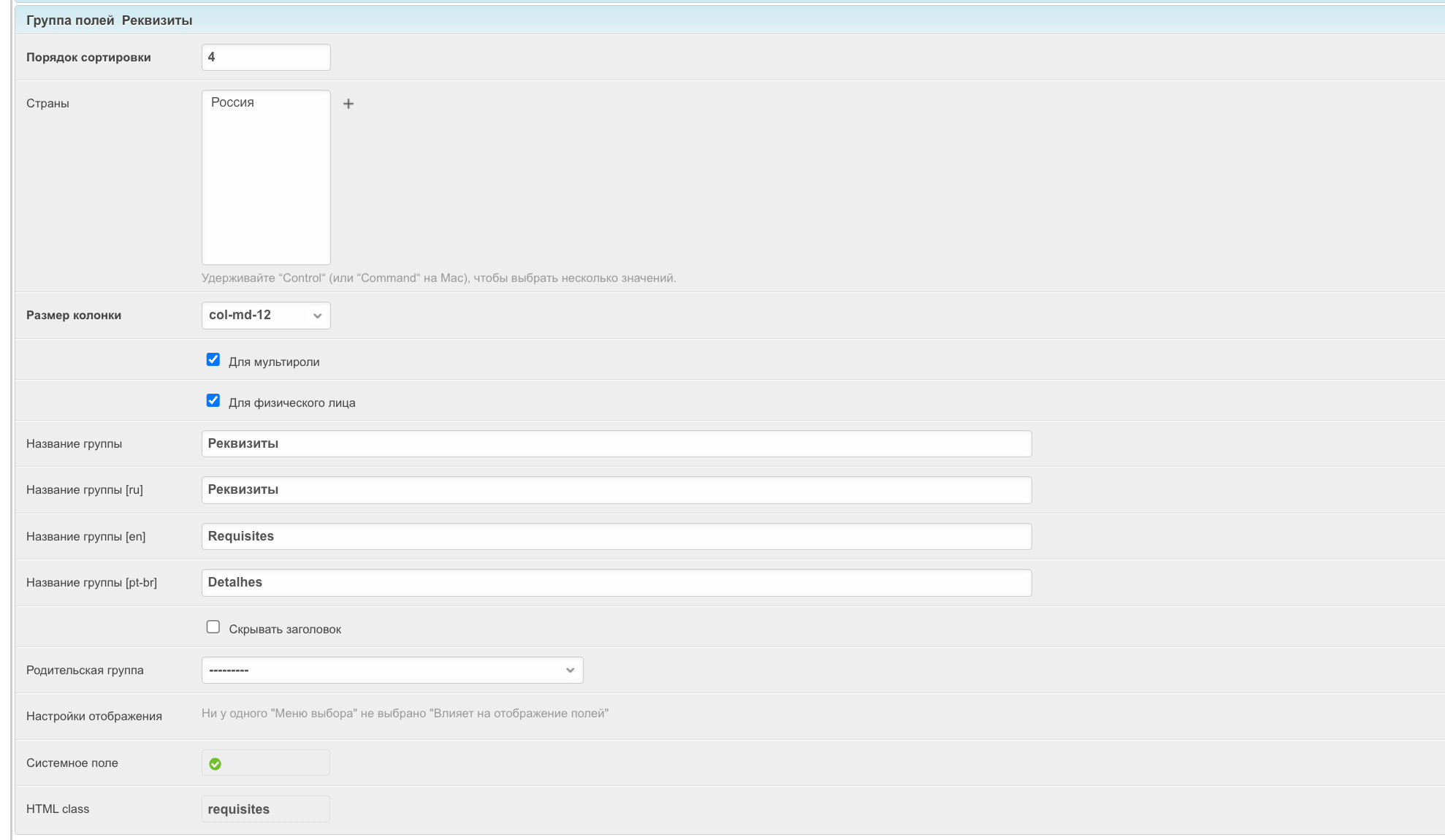Screen dimensions: 1445x840
Task: Edit the Название группы [en] Requisites field
Action: (616, 536)
